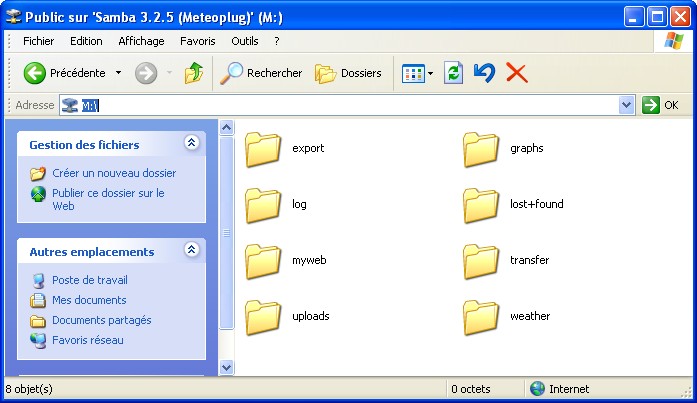697x403 pixels.
Task: Open the Affichage menu
Action: point(141,41)
